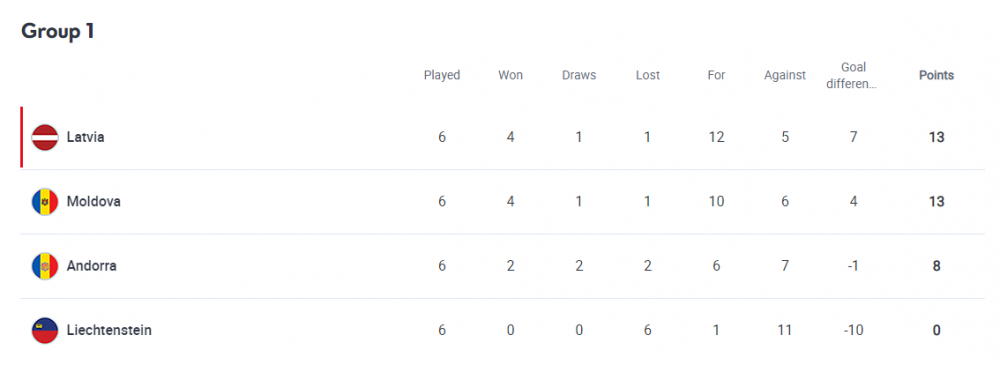Viewport: 1000px width, 365px height.
Task: Click the Group 1 heading
Action: tap(58, 31)
